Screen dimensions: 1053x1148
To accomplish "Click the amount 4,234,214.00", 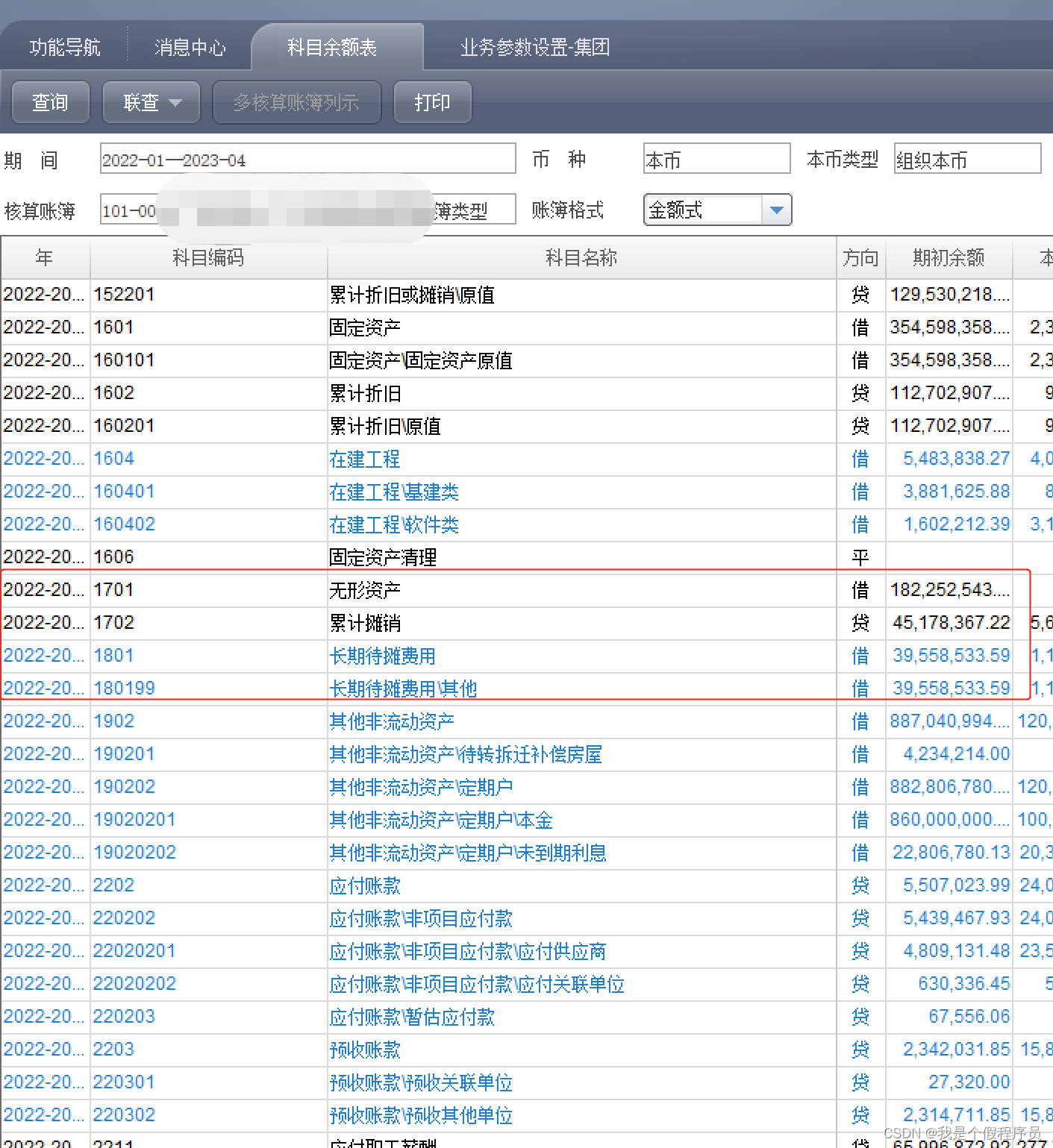I will coord(956,754).
